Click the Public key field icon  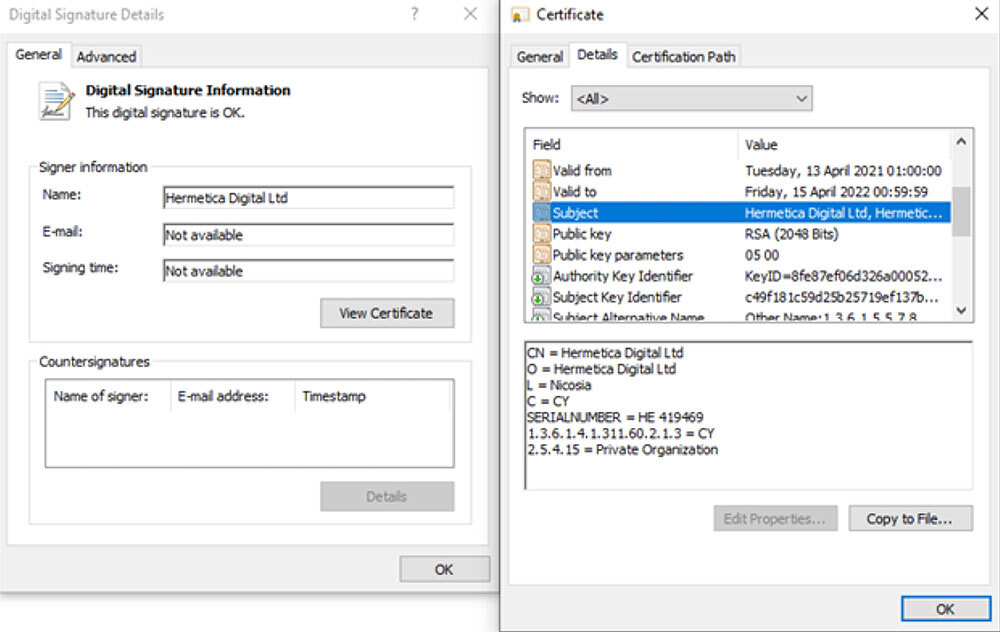[542, 234]
